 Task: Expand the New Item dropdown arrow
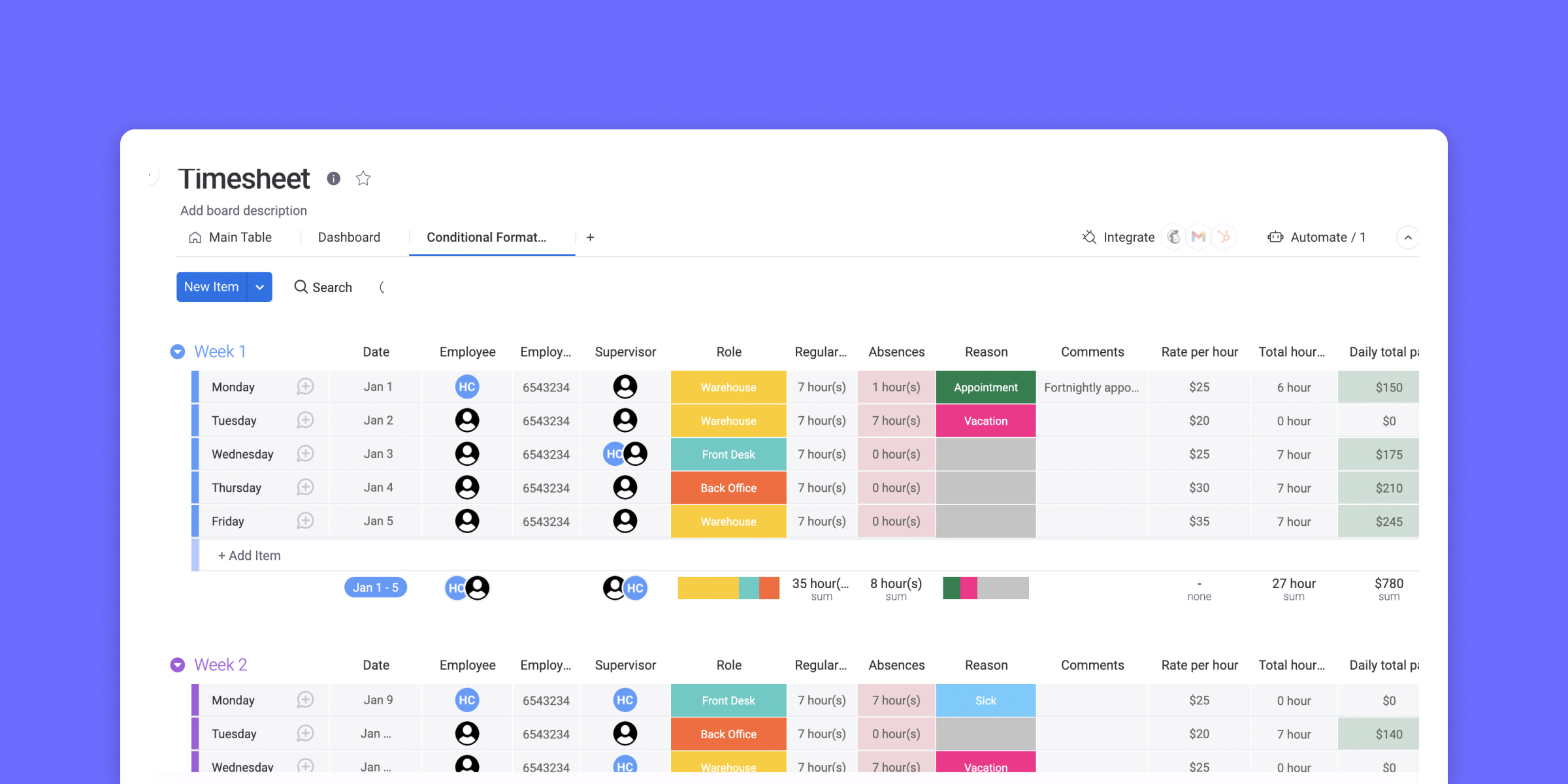coord(260,287)
